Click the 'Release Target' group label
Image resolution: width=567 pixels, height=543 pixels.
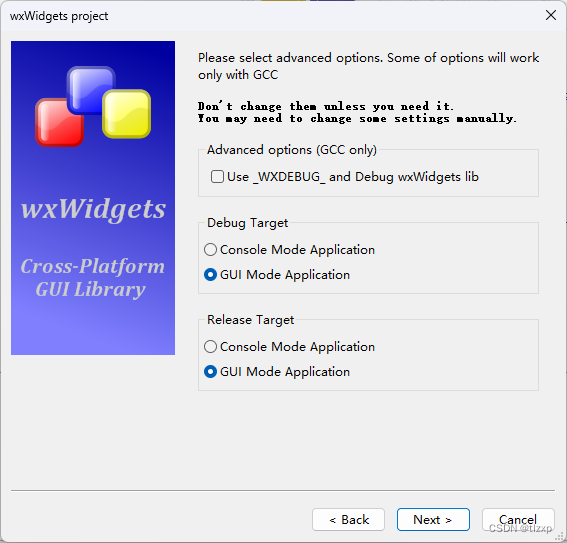click(250, 320)
